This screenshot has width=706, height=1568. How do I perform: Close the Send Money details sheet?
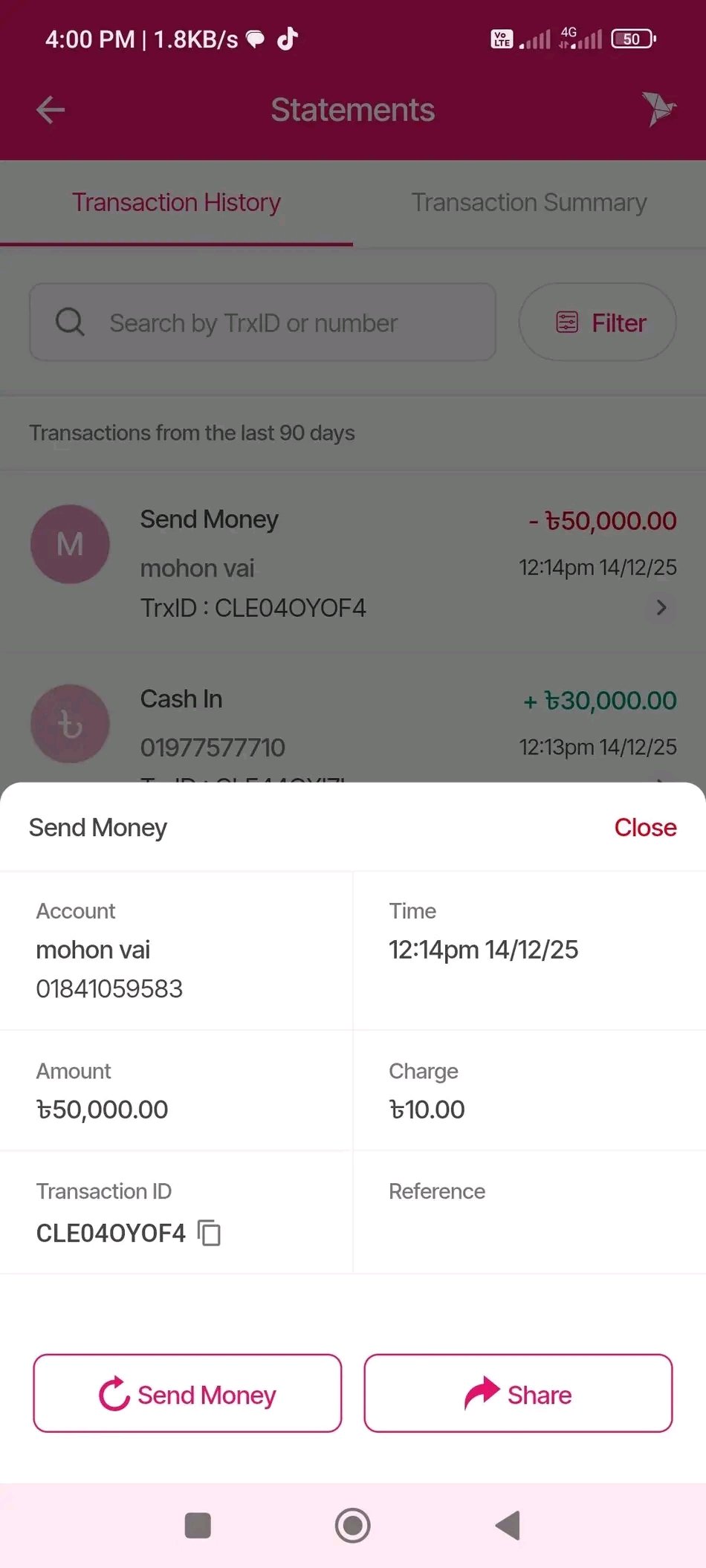[645, 827]
